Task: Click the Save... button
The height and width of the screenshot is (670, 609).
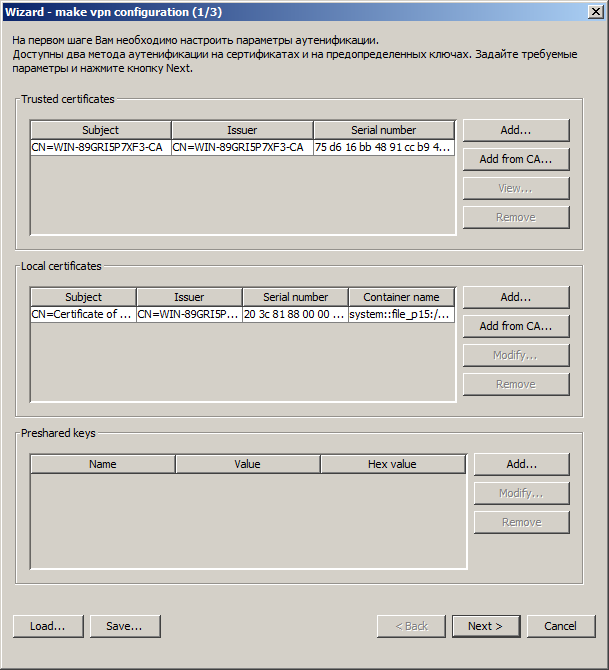Action: coord(125,626)
